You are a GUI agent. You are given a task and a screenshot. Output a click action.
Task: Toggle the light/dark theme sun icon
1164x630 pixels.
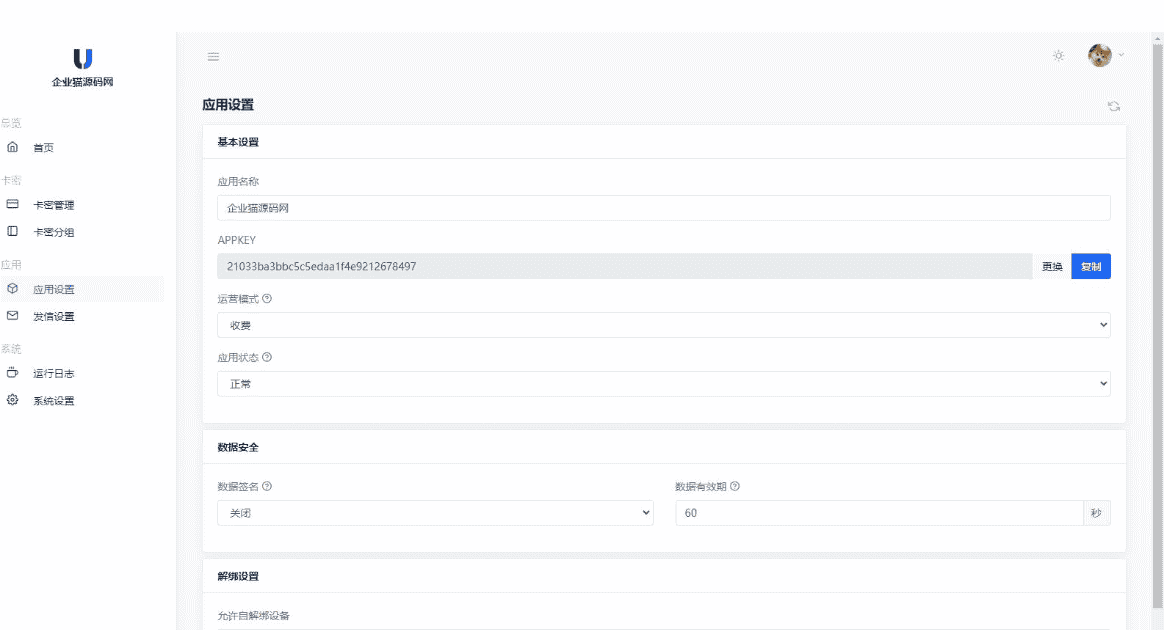[x=1058, y=56]
